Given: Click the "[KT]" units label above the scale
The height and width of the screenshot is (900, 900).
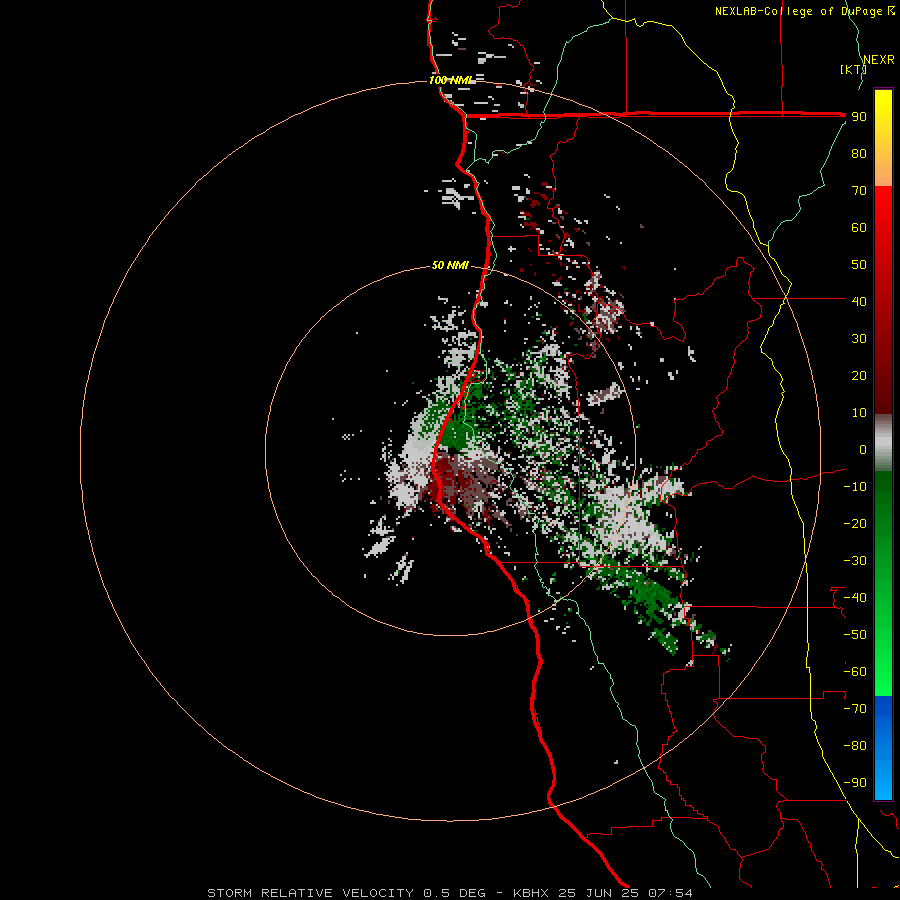Looking at the screenshot, I should 853,69.
